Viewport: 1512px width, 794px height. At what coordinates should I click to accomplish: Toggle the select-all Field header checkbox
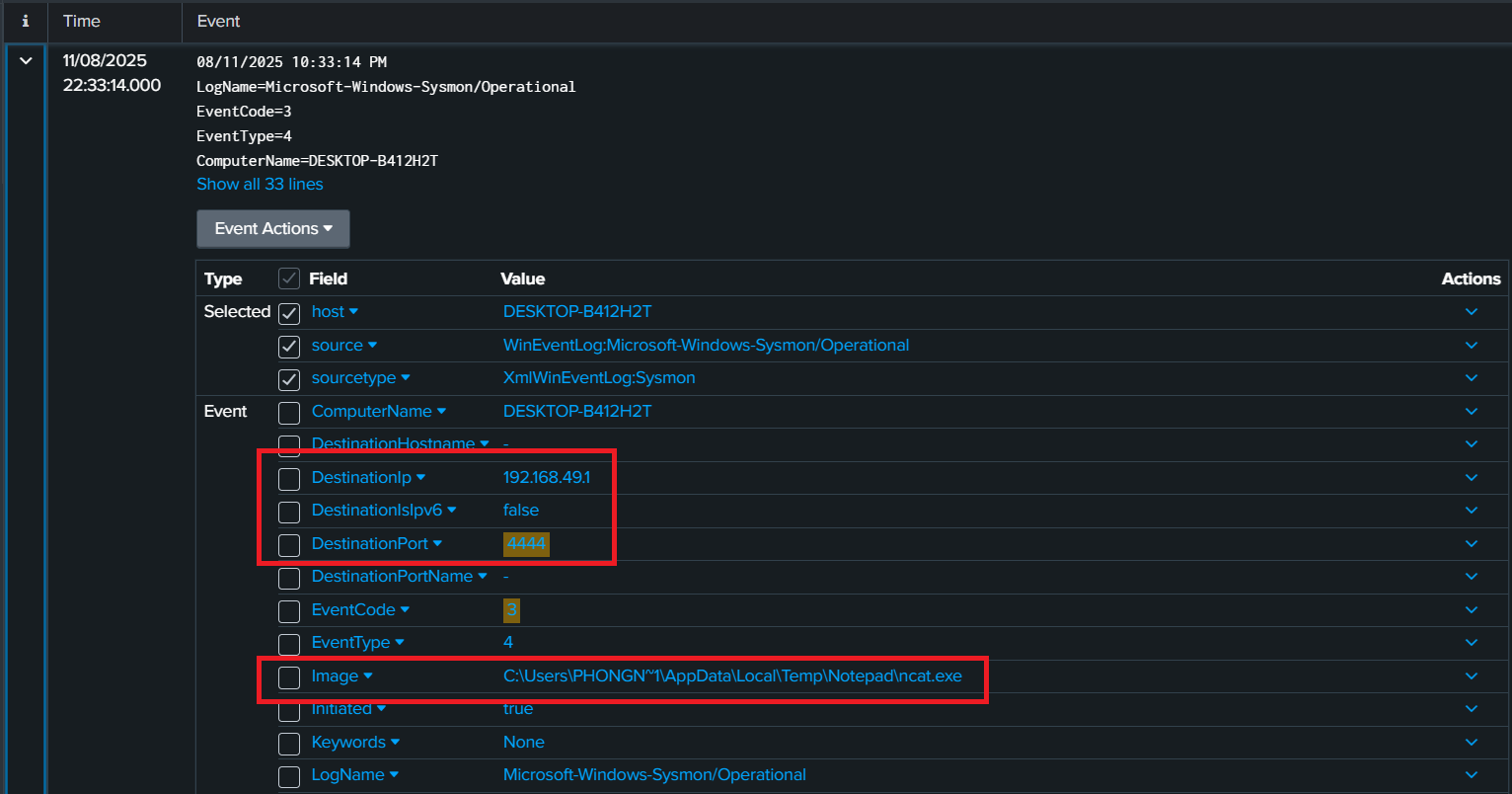tap(289, 279)
